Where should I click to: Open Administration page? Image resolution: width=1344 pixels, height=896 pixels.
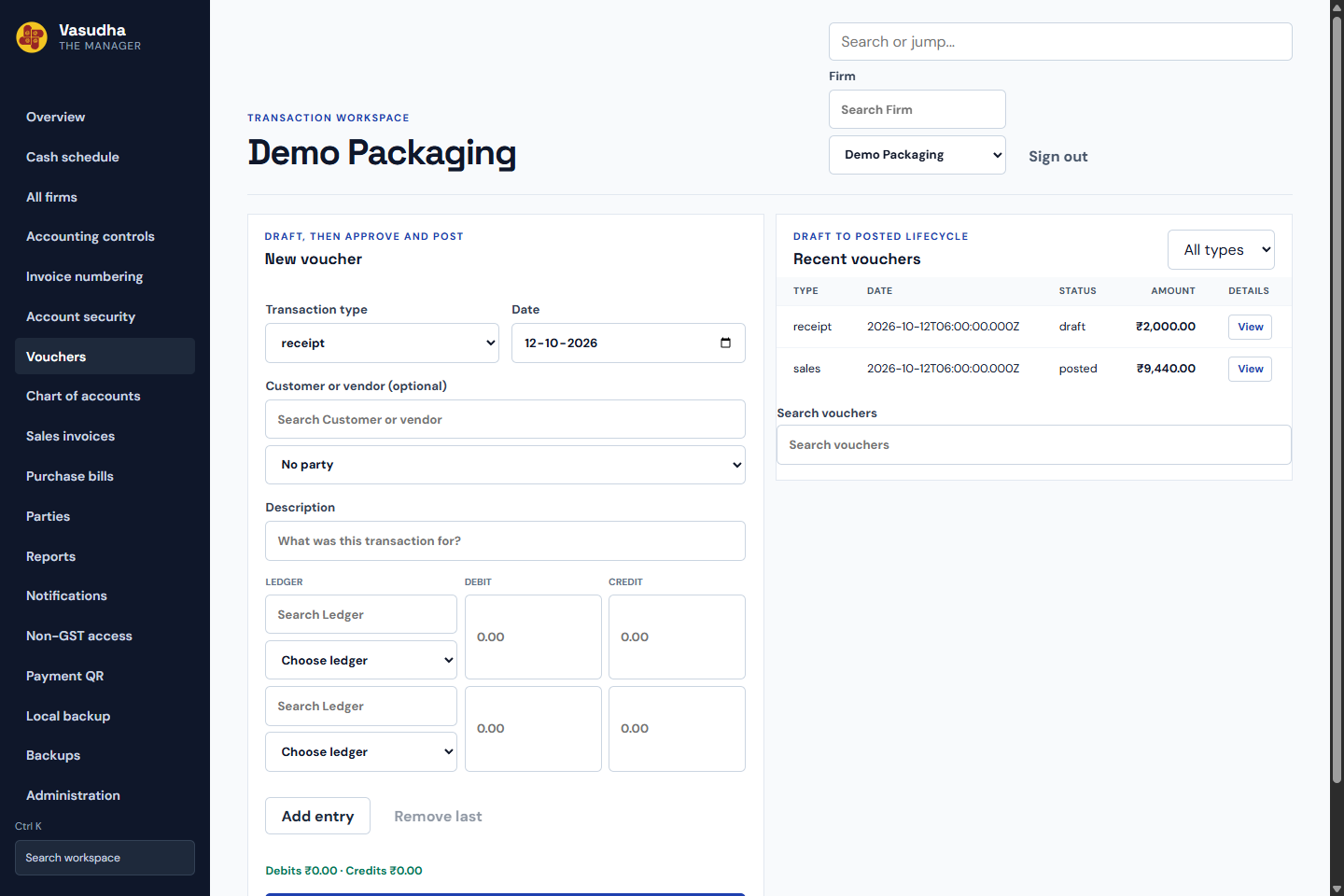point(105,795)
